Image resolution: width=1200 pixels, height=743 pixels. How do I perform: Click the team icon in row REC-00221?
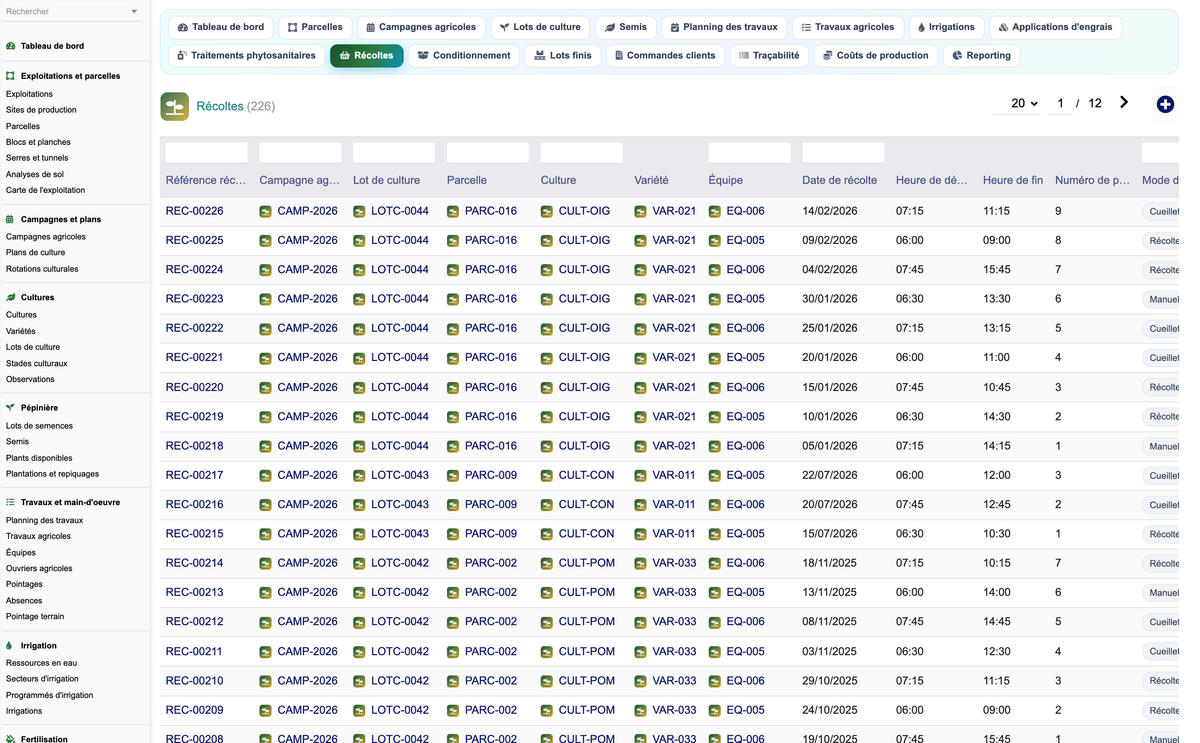715,358
